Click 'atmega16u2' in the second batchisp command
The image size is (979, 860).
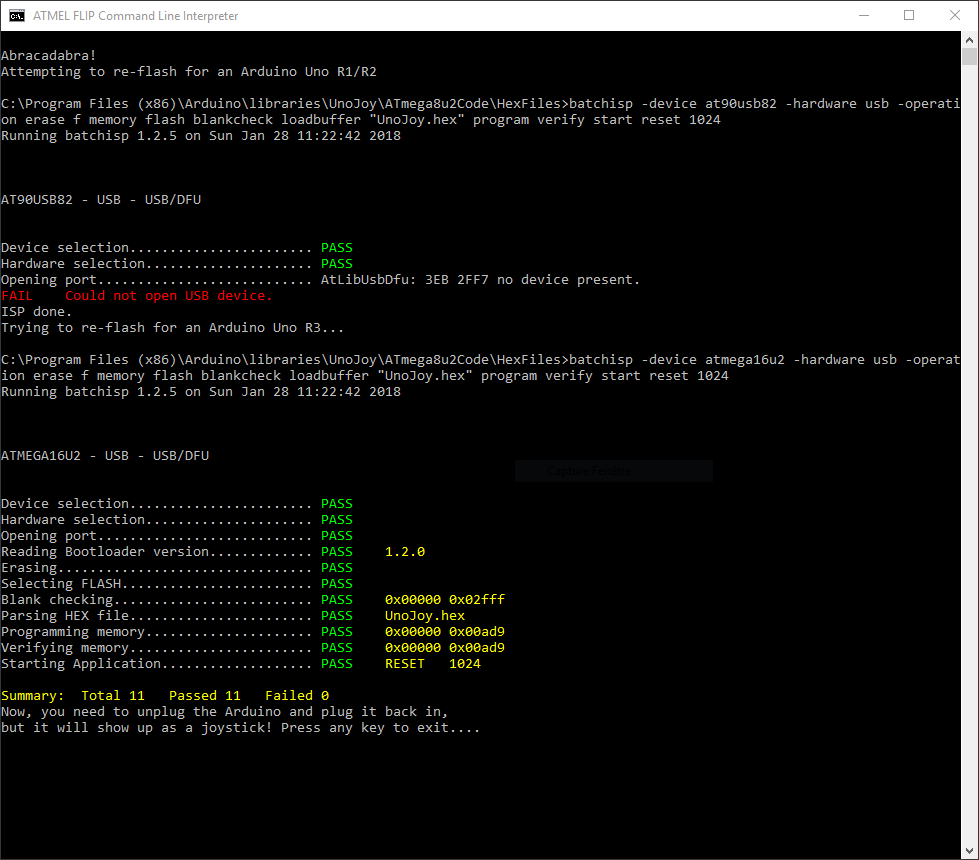[x=745, y=360]
